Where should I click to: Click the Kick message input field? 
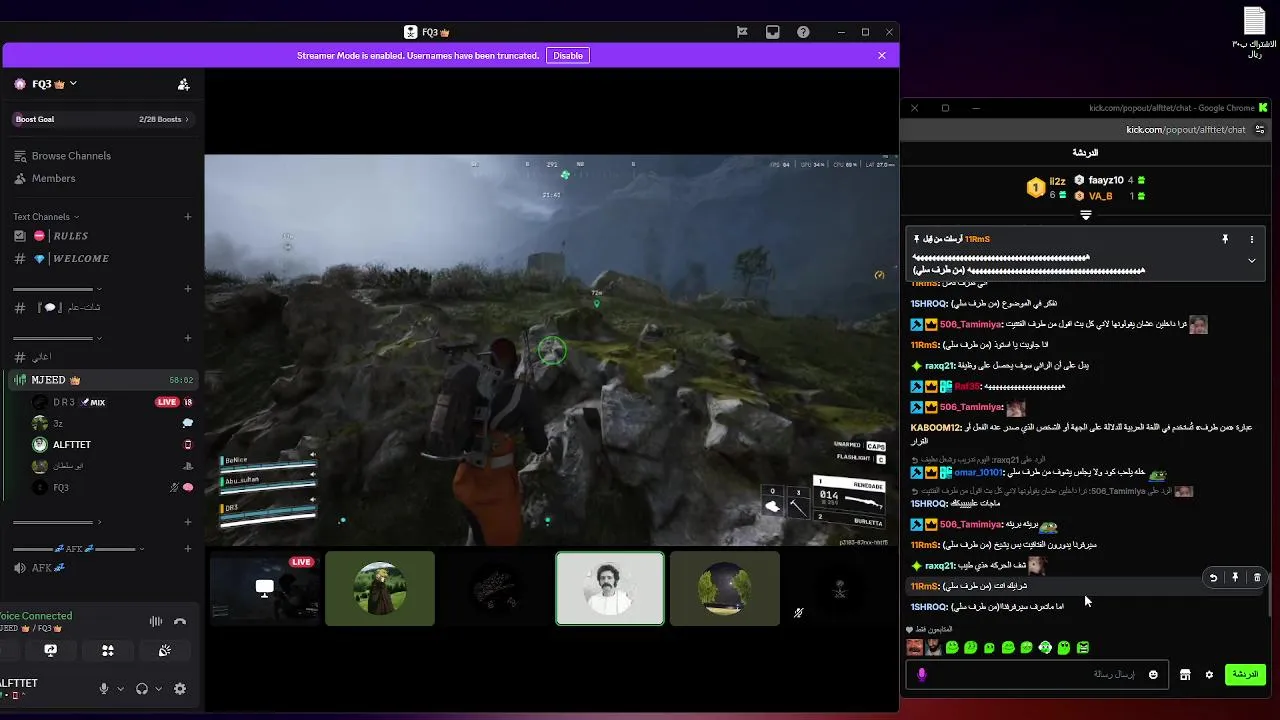1035,675
